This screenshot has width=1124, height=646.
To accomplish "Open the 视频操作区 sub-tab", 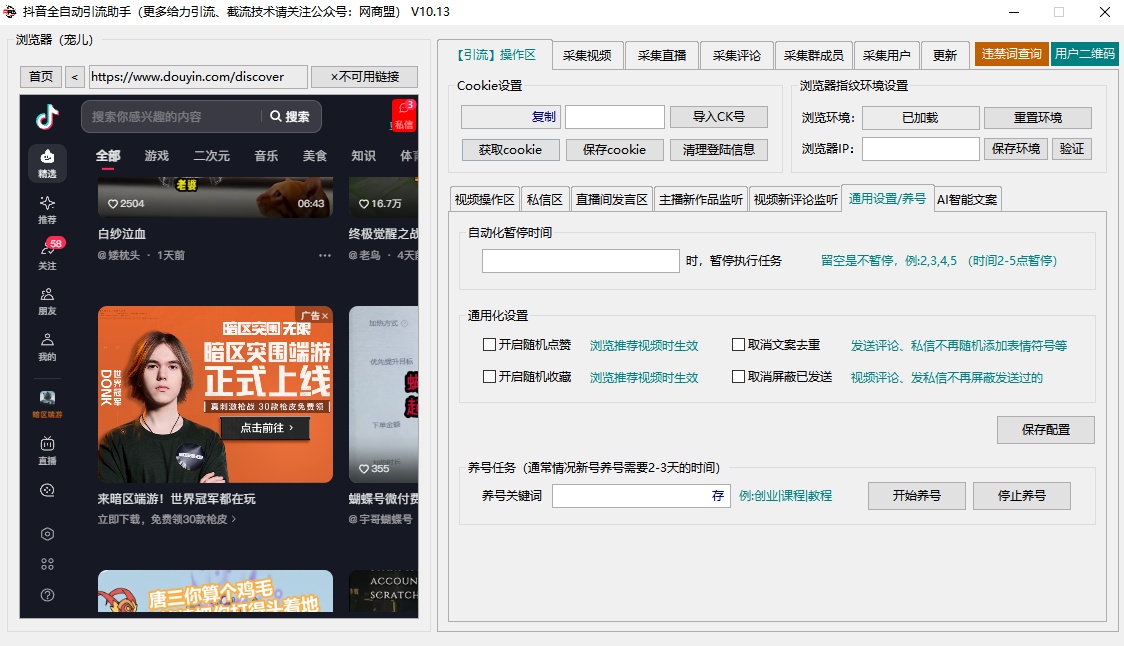I will point(485,199).
